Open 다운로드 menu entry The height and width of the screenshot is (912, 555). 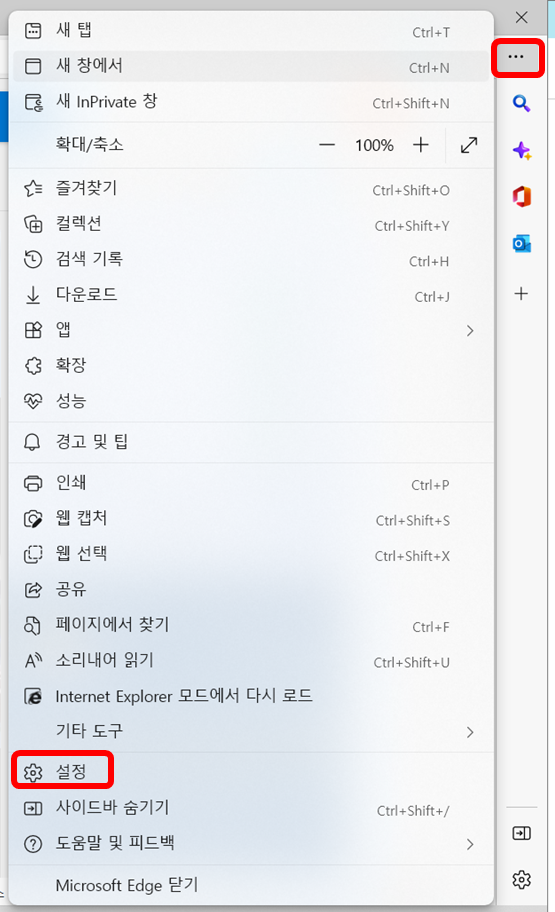pyautogui.click(x=251, y=295)
